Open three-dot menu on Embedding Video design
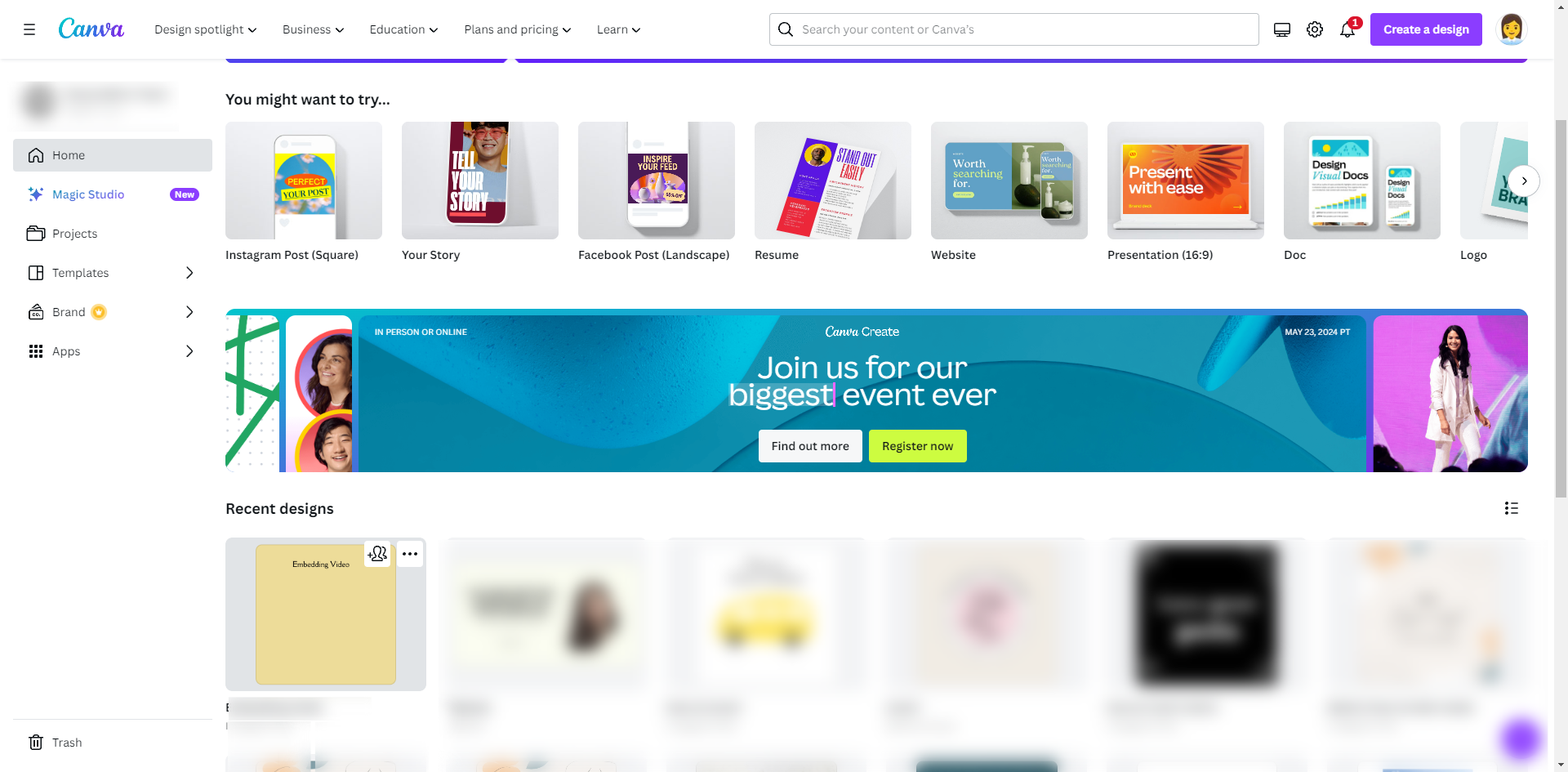This screenshot has height=772, width=1568. [410, 554]
